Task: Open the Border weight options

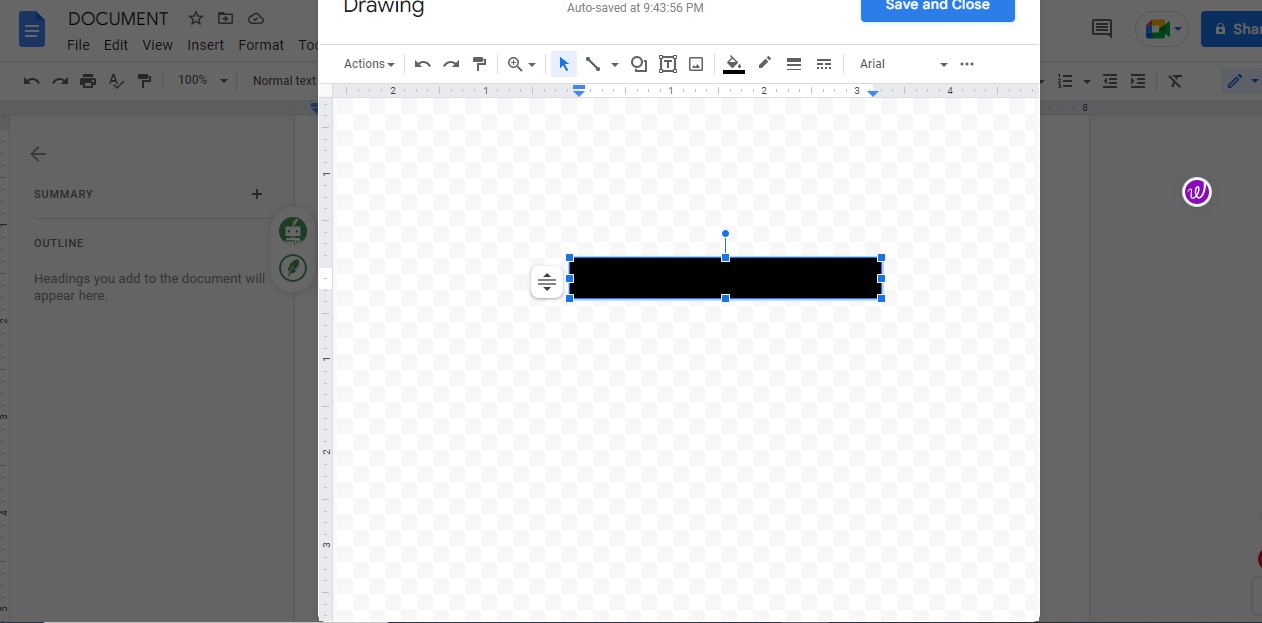Action: coord(793,63)
